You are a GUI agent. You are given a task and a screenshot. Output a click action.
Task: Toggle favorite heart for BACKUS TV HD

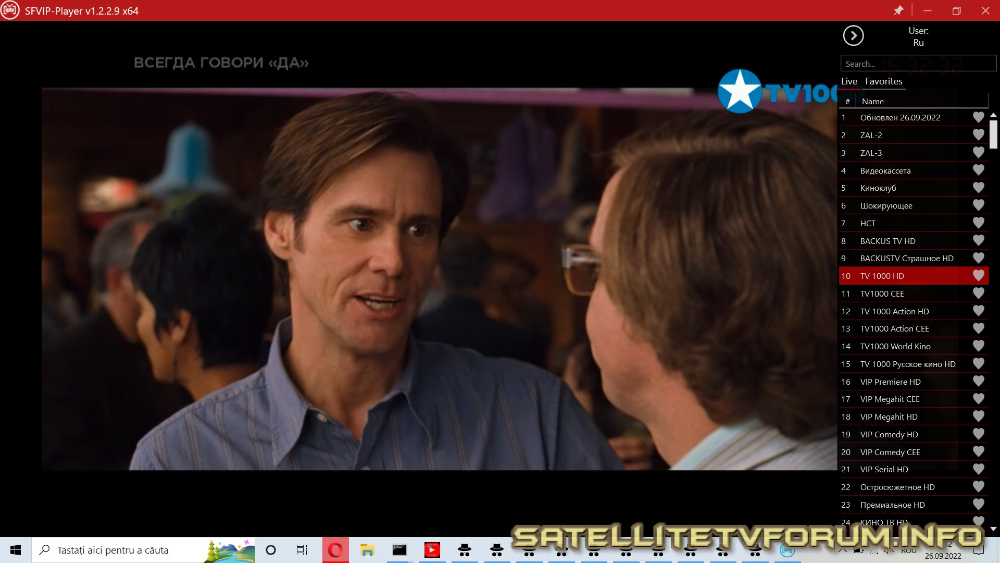[x=978, y=240]
